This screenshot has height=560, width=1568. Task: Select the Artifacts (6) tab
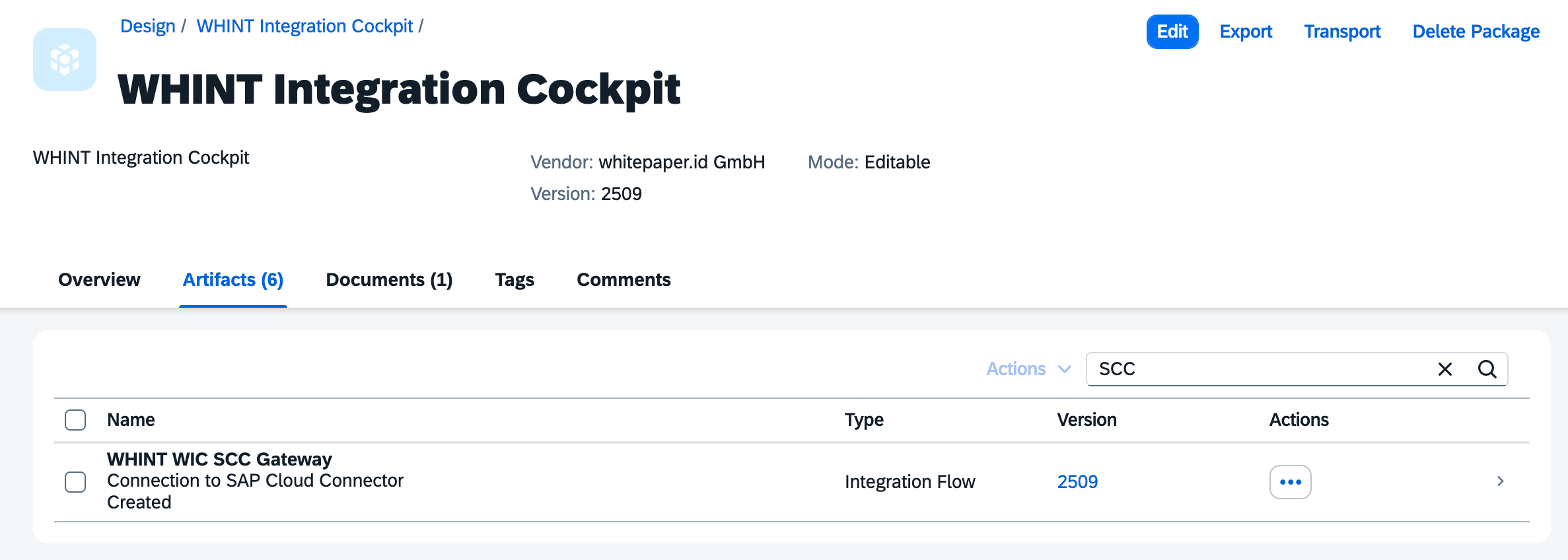pos(233,280)
